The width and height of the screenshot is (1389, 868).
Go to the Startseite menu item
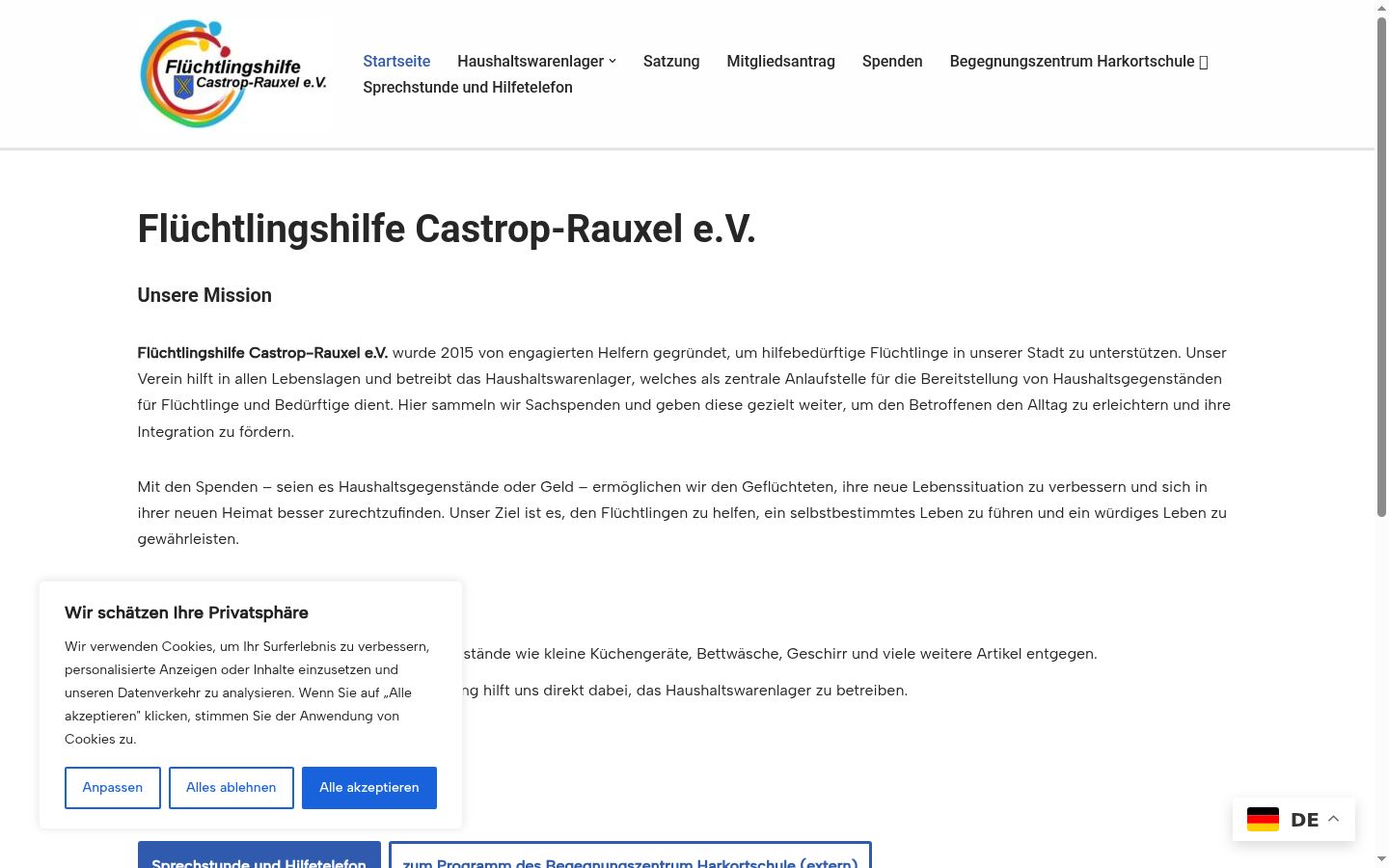[396, 61]
